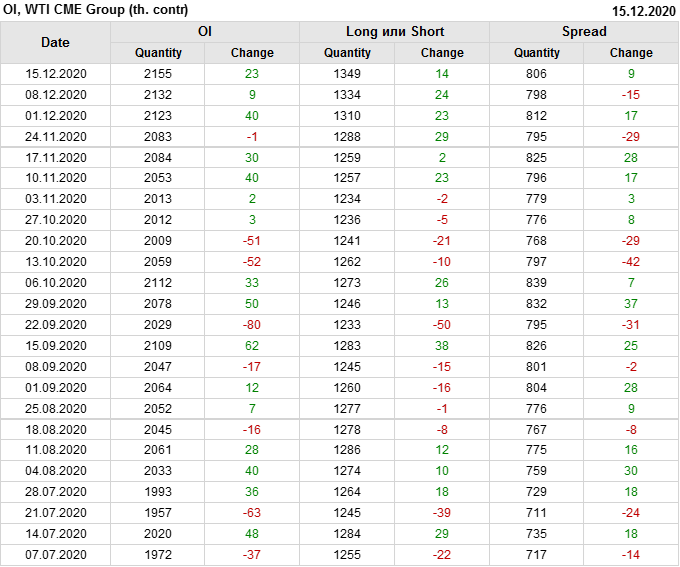The height and width of the screenshot is (567, 680).
Task: Select the 07.07.2020 date cell
Action: coord(56,555)
